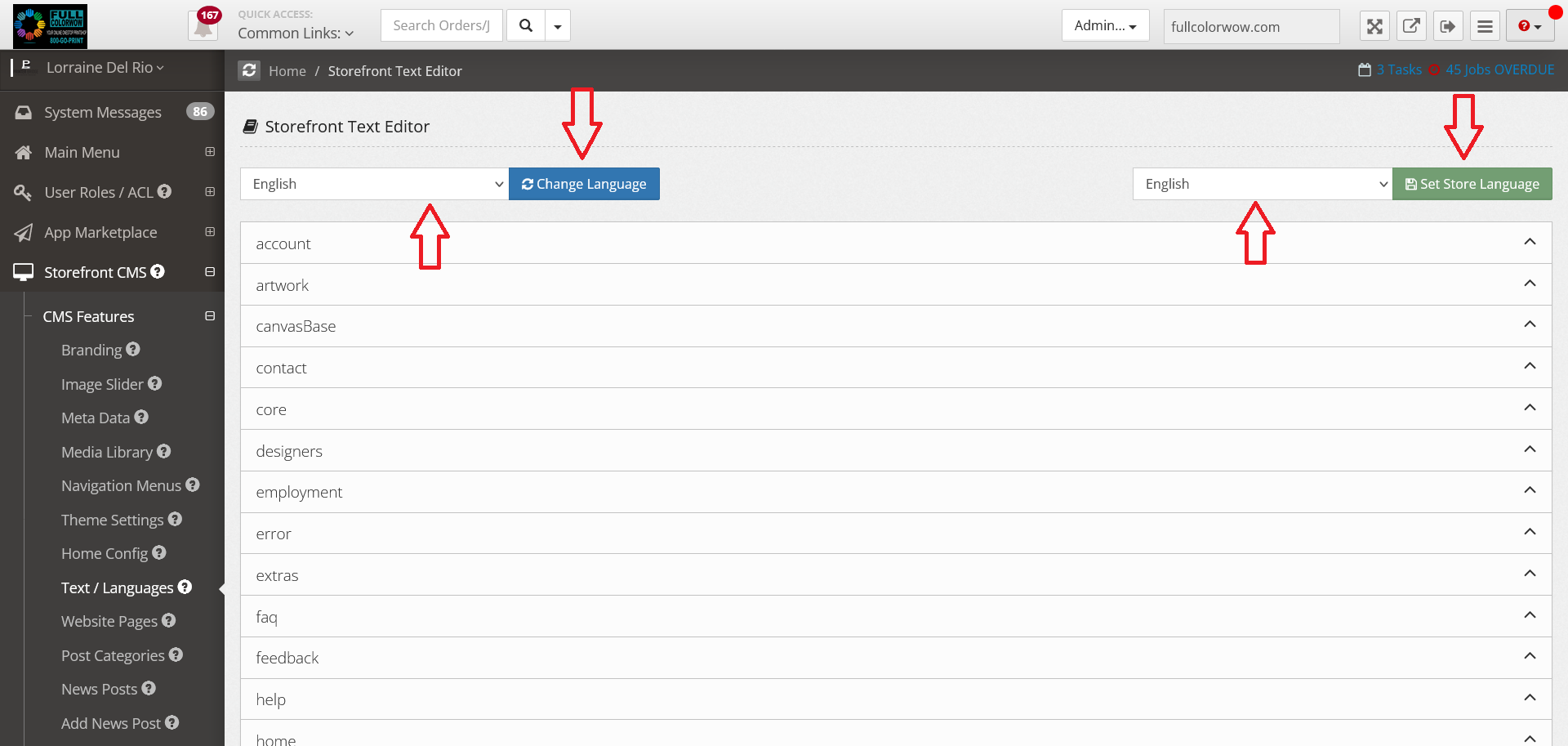Open the search options caret dropdown
Screen dimensions: 1568x746
558,25
